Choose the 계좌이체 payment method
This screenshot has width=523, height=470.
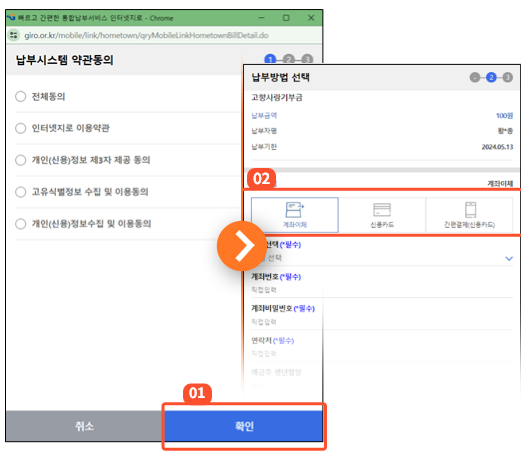pos(295,215)
